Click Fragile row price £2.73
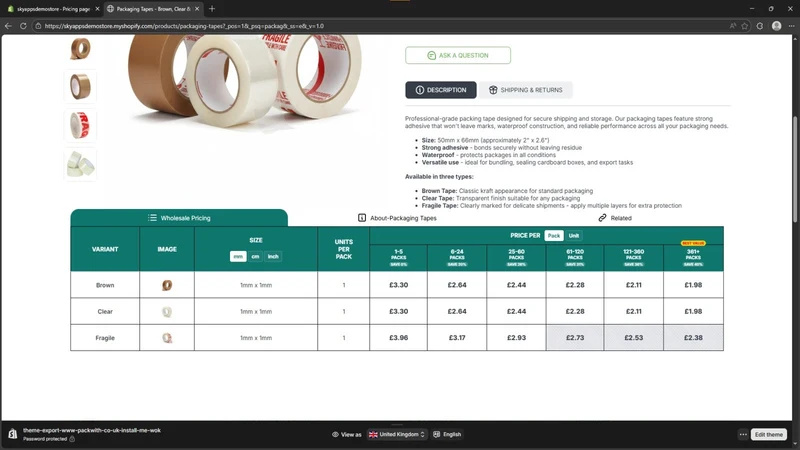This screenshot has width=800, height=450. (575, 338)
